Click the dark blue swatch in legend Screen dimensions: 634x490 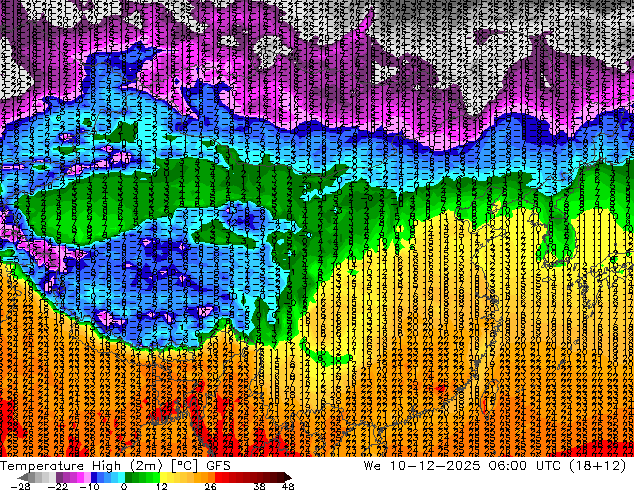click(x=94, y=477)
